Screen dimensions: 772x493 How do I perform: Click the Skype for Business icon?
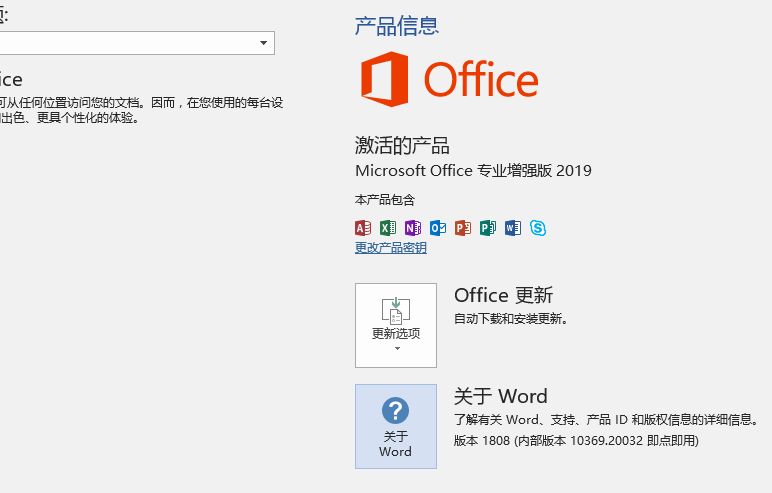pyautogui.click(x=538, y=228)
